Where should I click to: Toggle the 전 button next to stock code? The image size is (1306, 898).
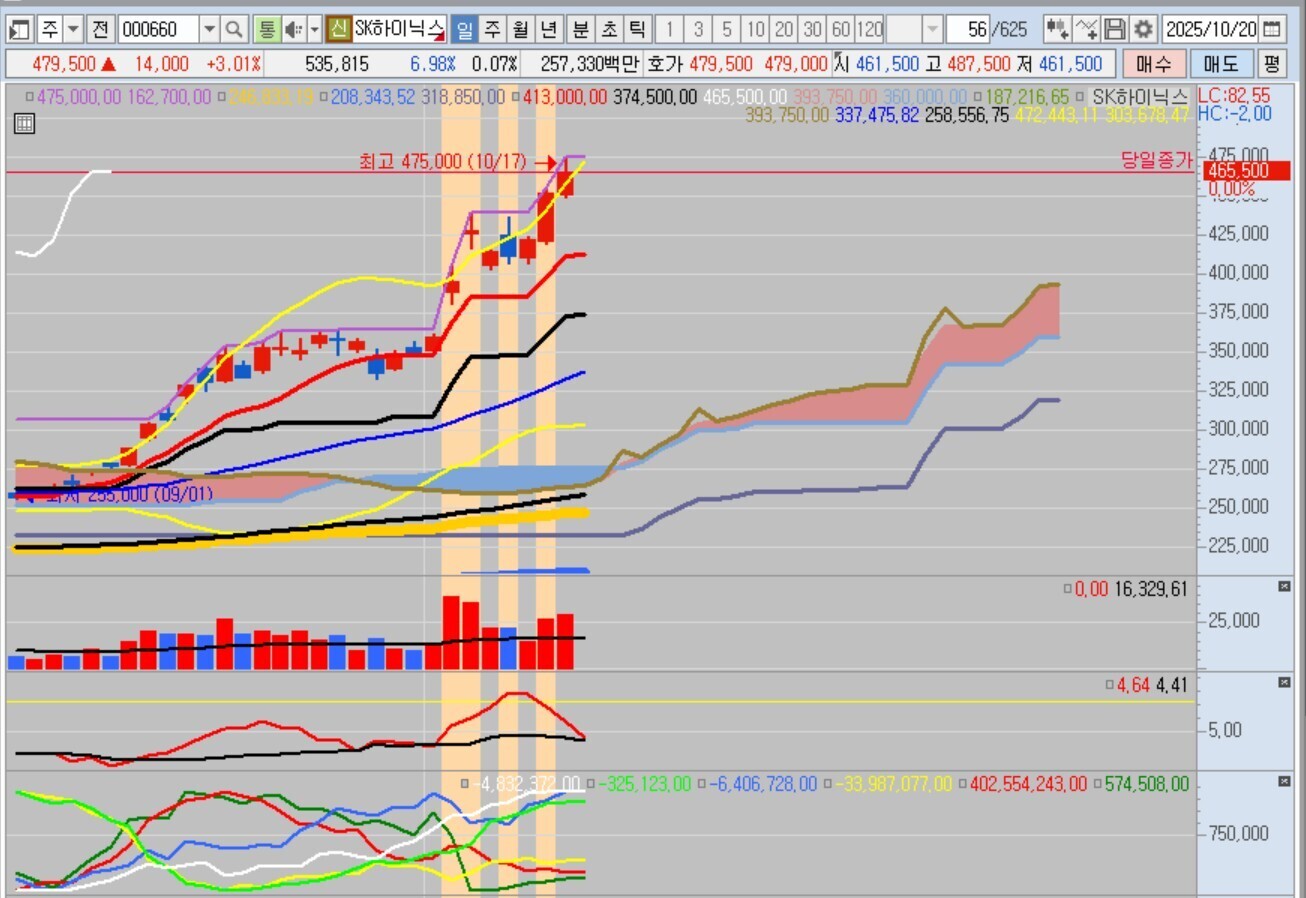pos(100,29)
